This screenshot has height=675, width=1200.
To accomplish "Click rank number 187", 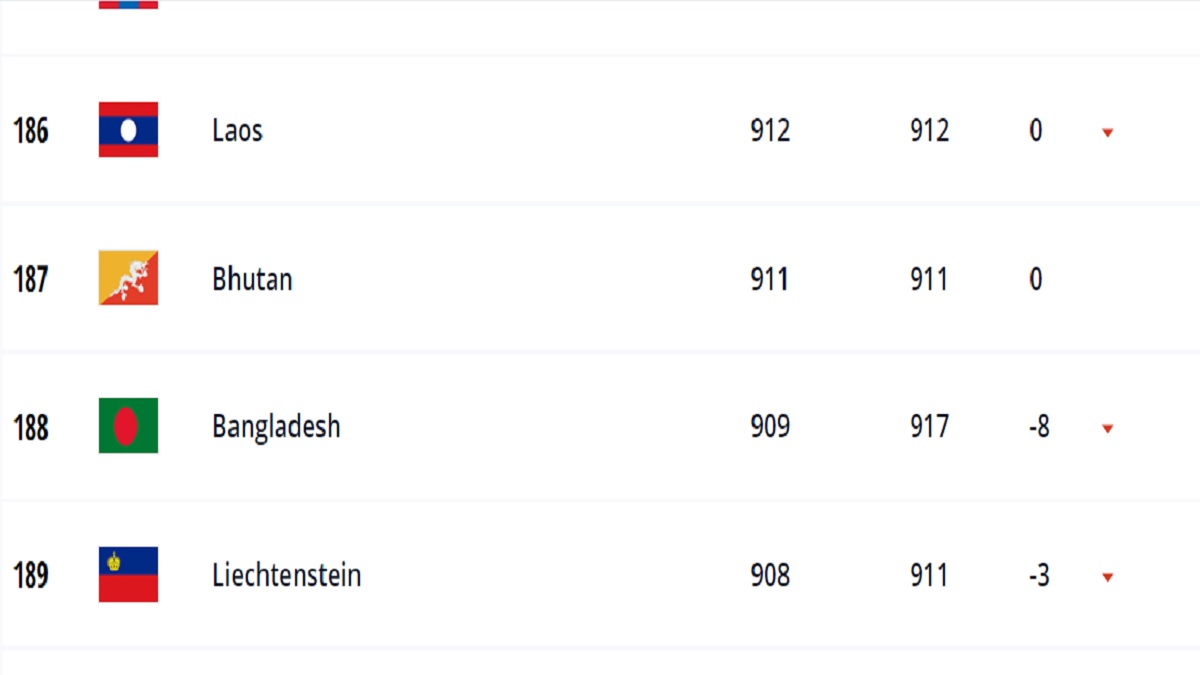I will (x=31, y=278).
